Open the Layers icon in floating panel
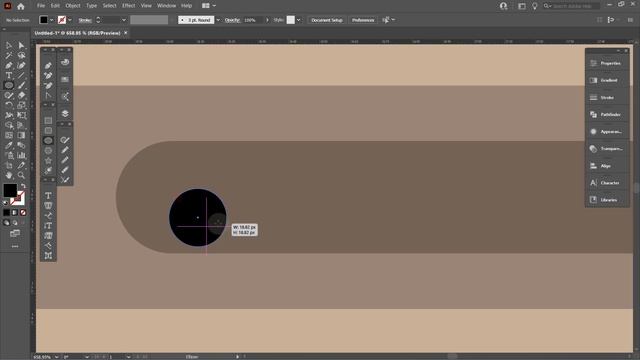This screenshot has width=640, height=360. pyautogui.click(x=65, y=113)
